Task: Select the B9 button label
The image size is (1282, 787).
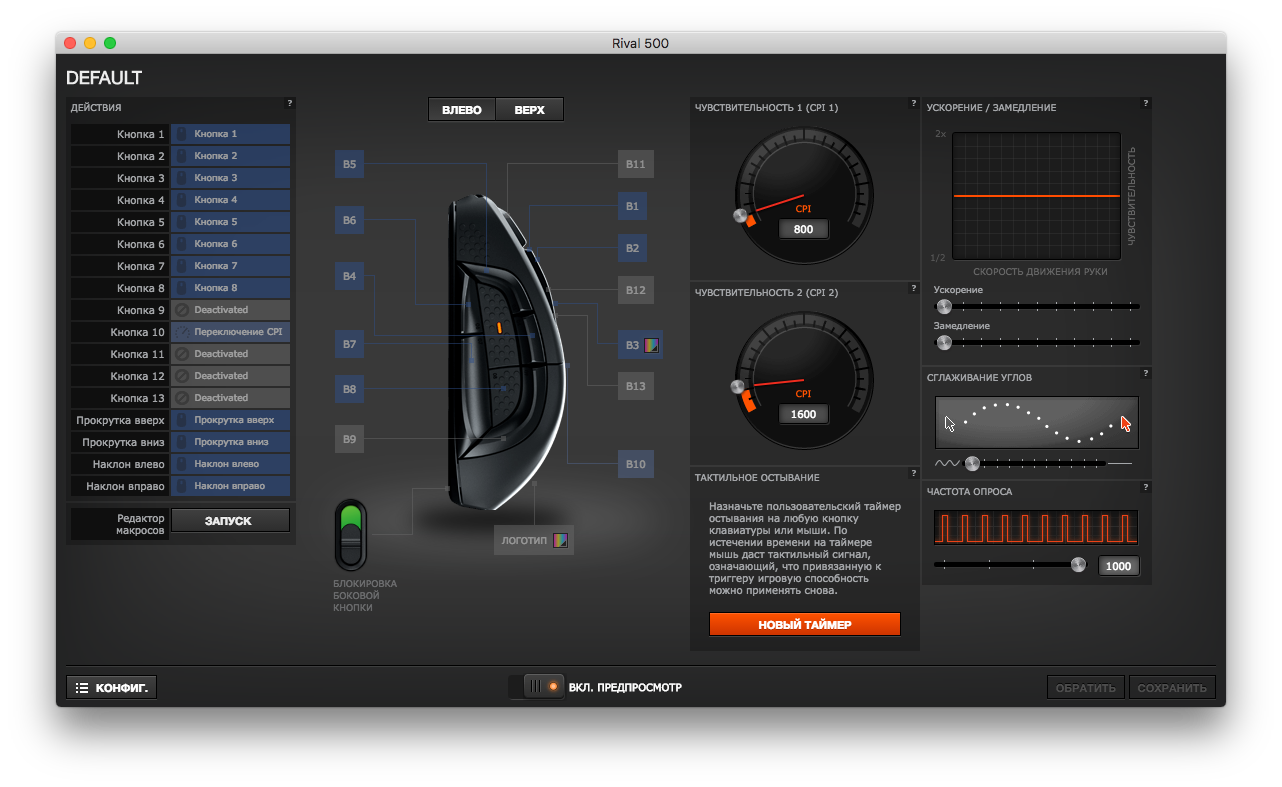Action: pos(349,438)
